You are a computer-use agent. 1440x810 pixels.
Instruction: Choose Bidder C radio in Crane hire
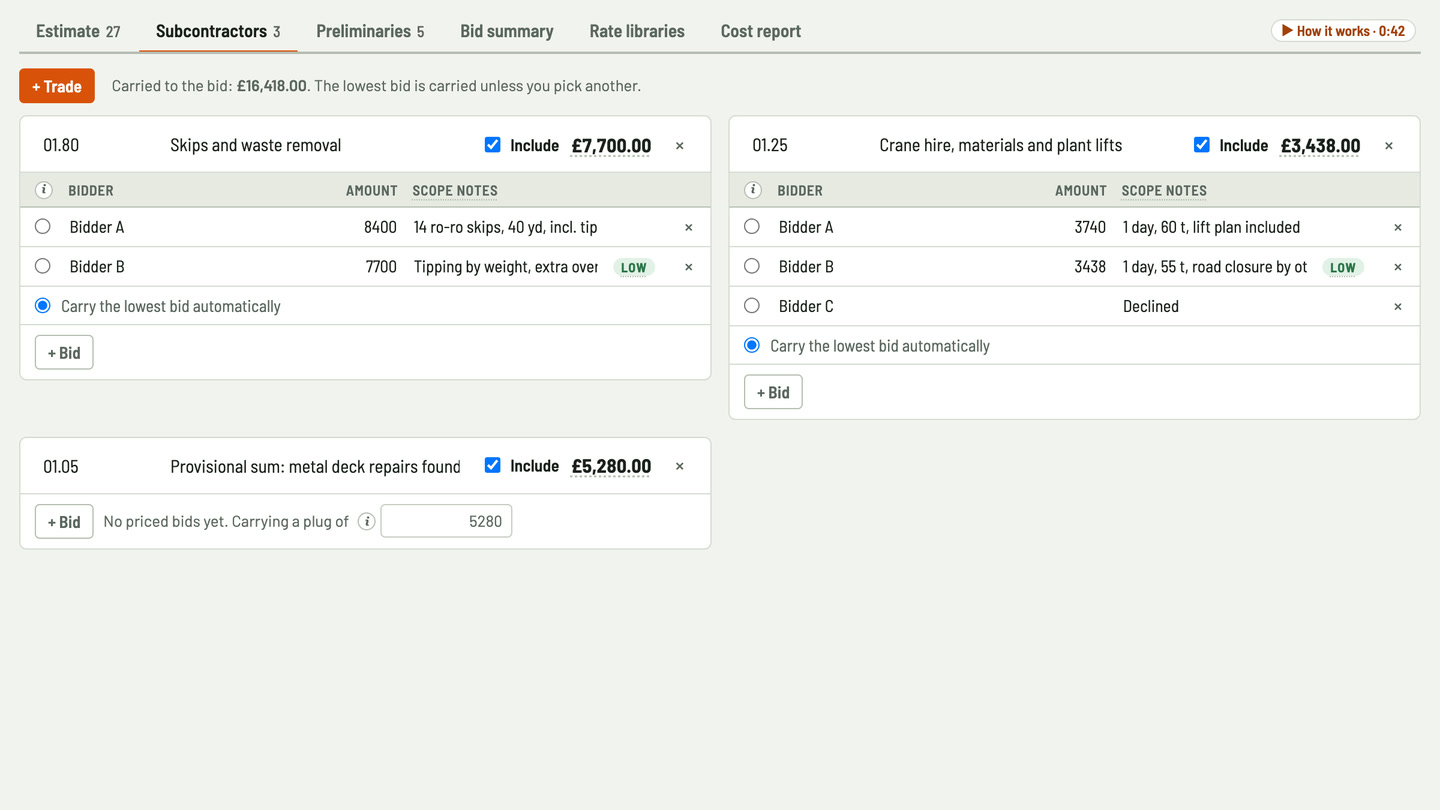coord(752,306)
